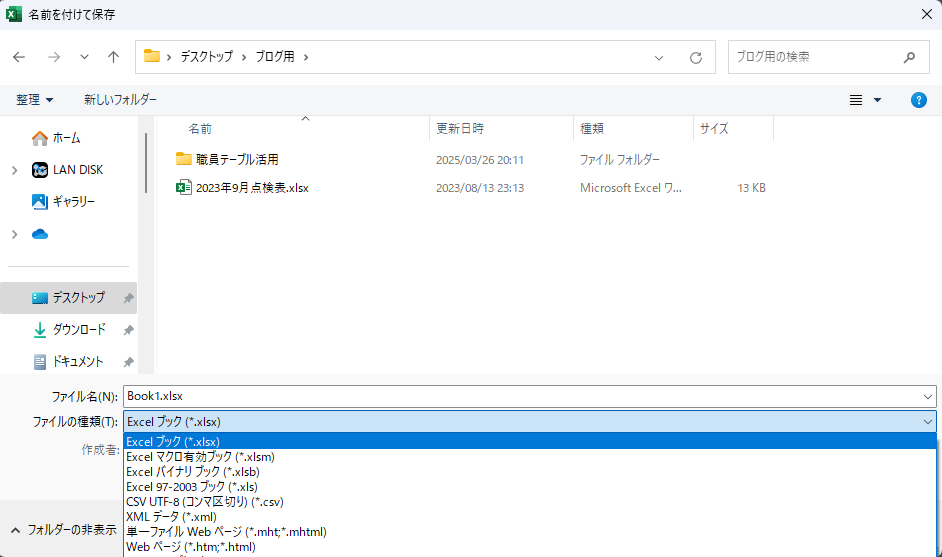Select the 職員テーブル活用 folder
The image size is (942, 557).
click(x=237, y=159)
